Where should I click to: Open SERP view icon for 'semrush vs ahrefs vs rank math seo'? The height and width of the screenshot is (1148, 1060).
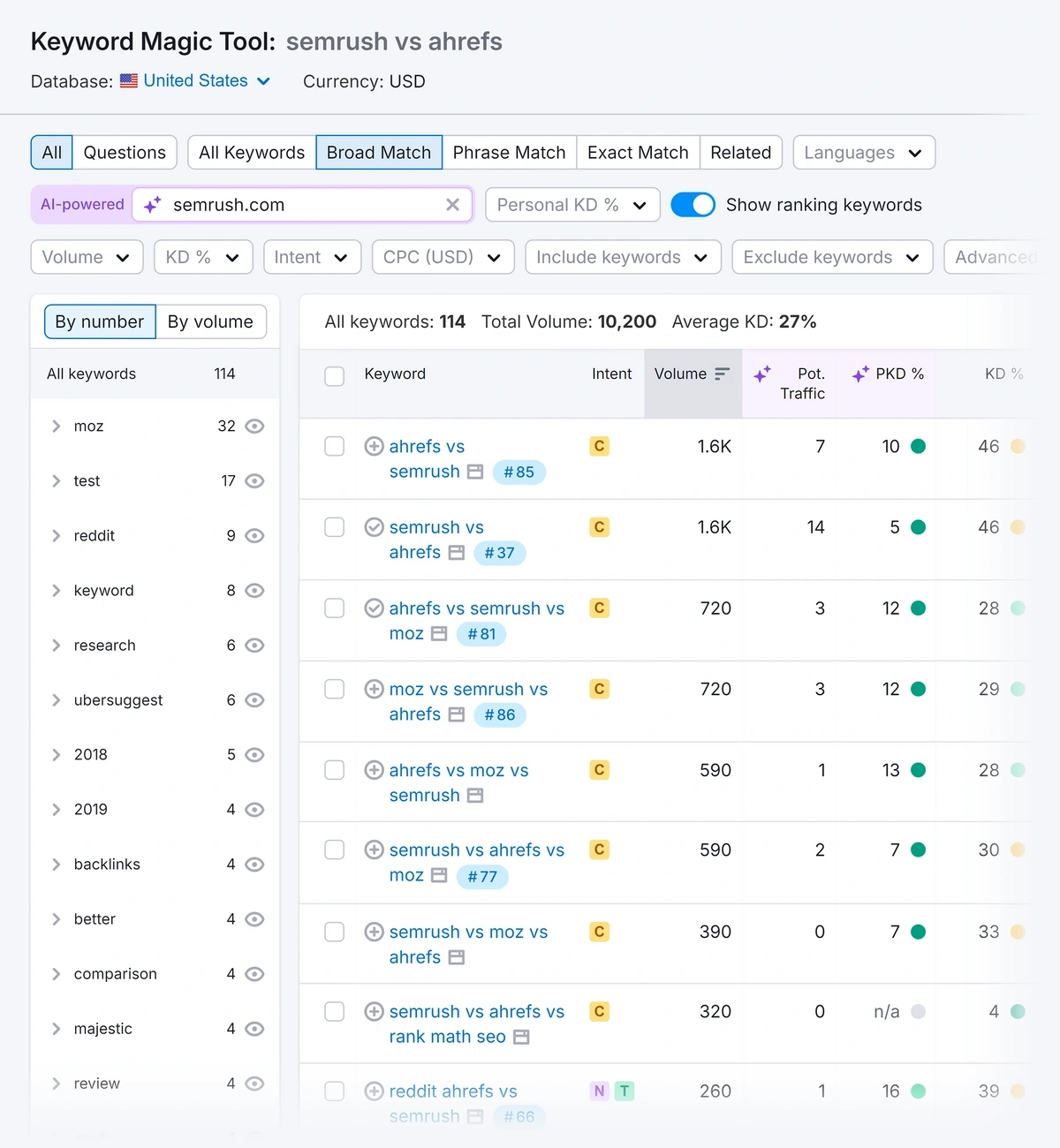pos(521,1037)
